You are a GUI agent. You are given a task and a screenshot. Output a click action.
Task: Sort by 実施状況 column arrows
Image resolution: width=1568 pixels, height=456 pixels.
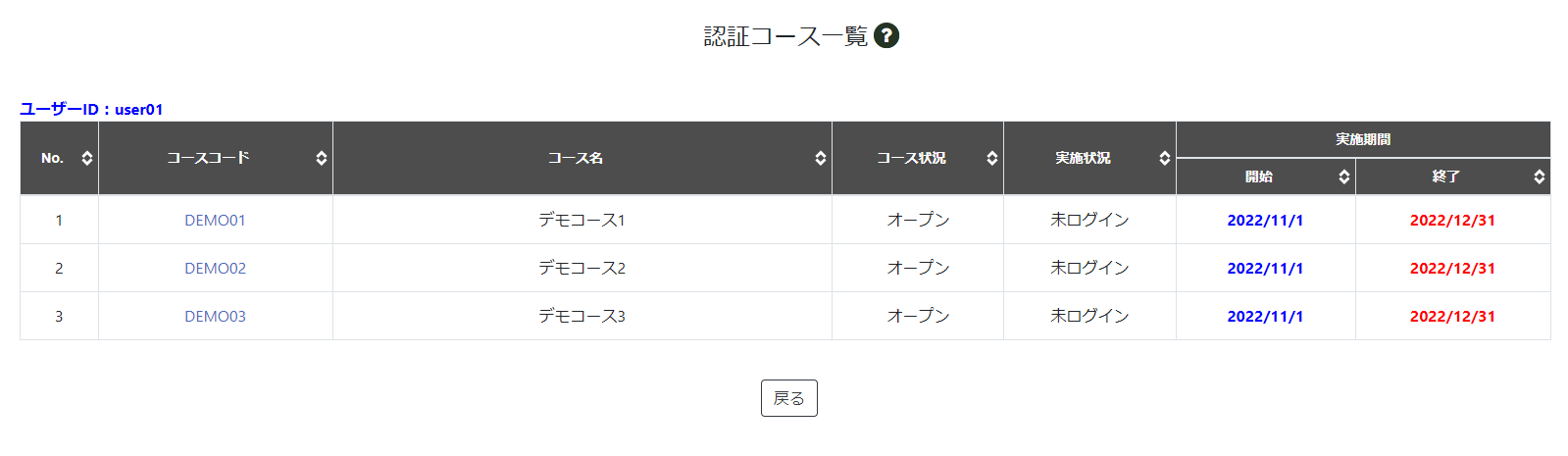point(1165,158)
